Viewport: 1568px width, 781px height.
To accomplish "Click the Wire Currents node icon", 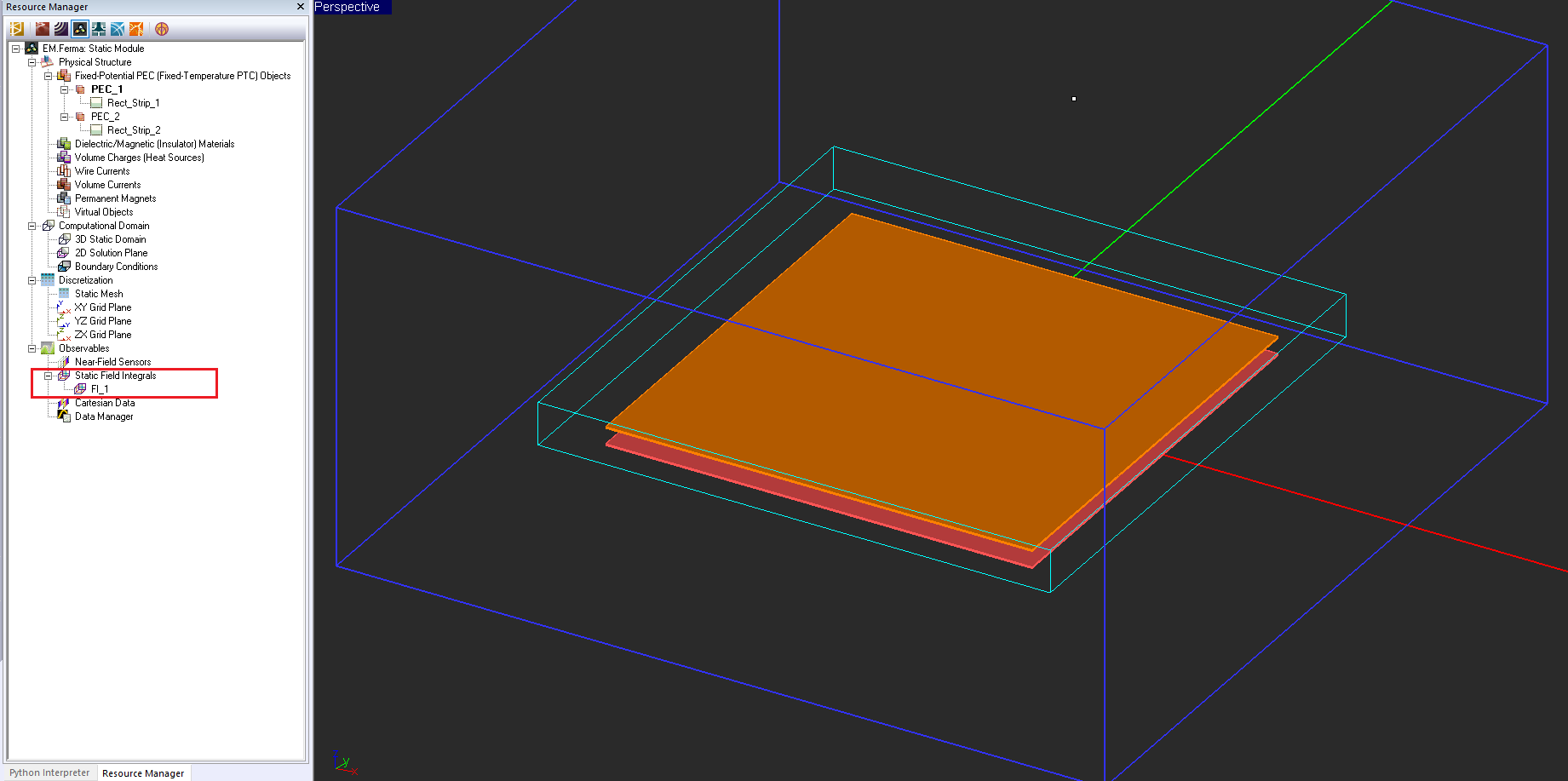I will tap(64, 171).
